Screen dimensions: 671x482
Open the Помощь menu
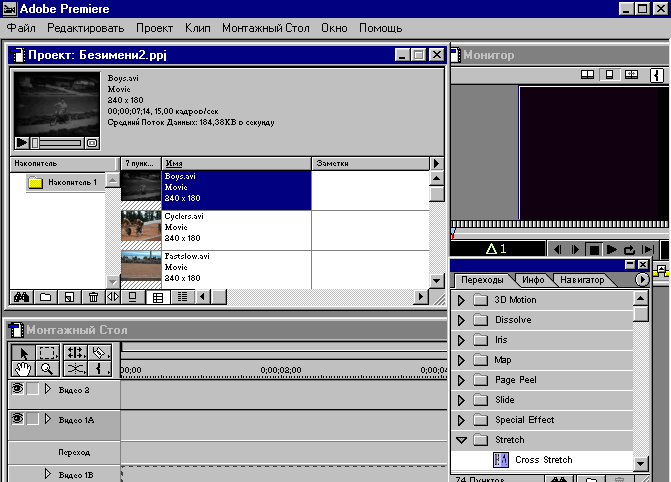point(380,28)
